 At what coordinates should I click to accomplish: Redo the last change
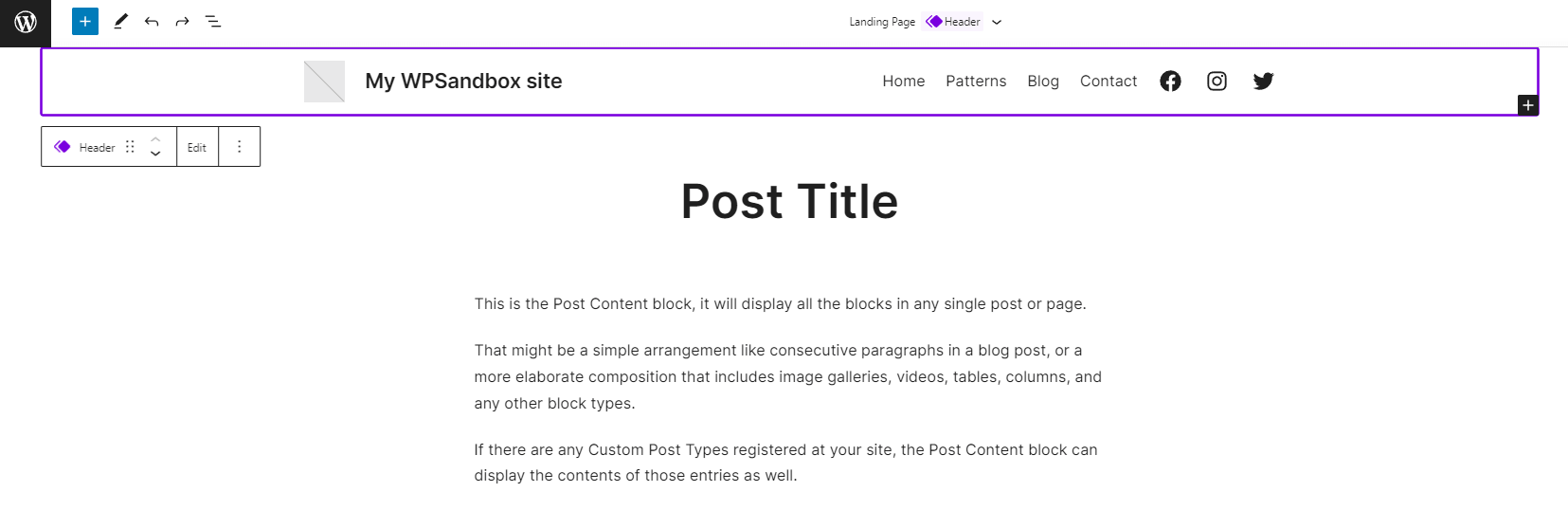pyautogui.click(x=182, y=21)
